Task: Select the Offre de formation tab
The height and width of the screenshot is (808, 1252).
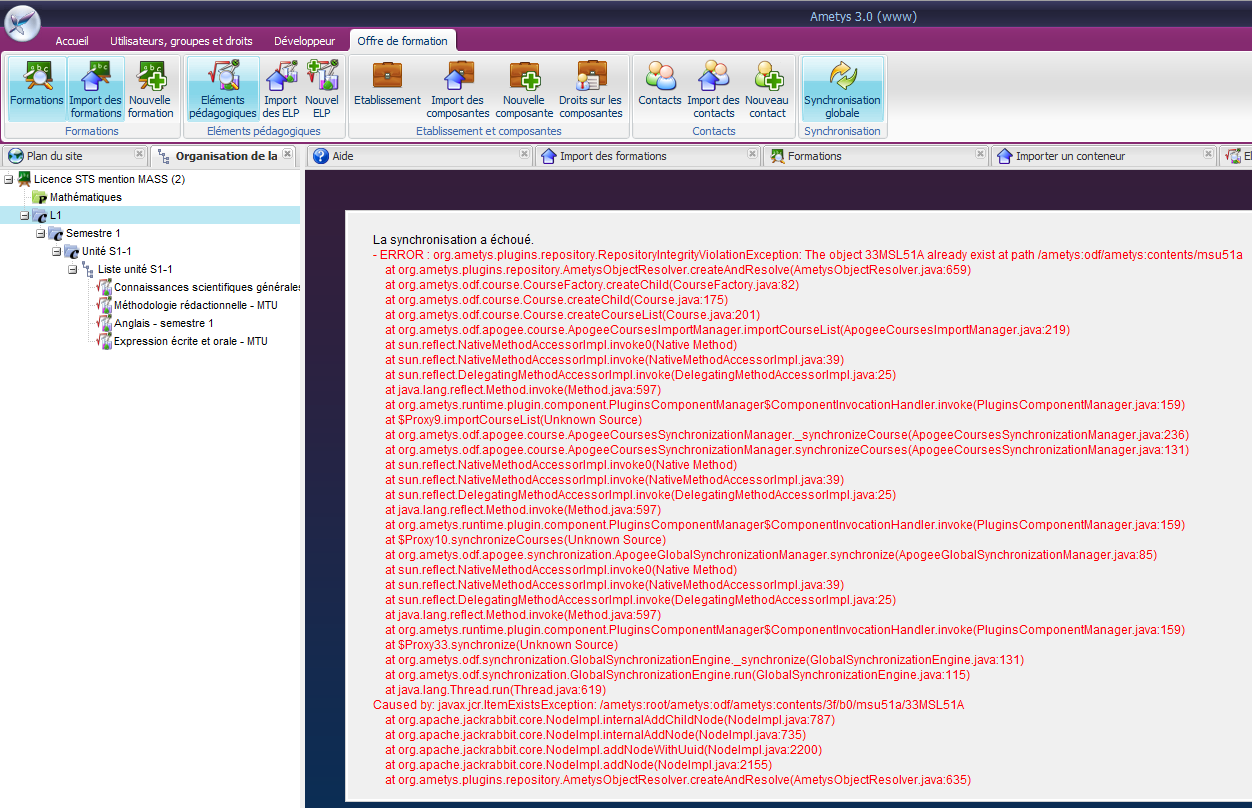Action: [x=403, y=41]
